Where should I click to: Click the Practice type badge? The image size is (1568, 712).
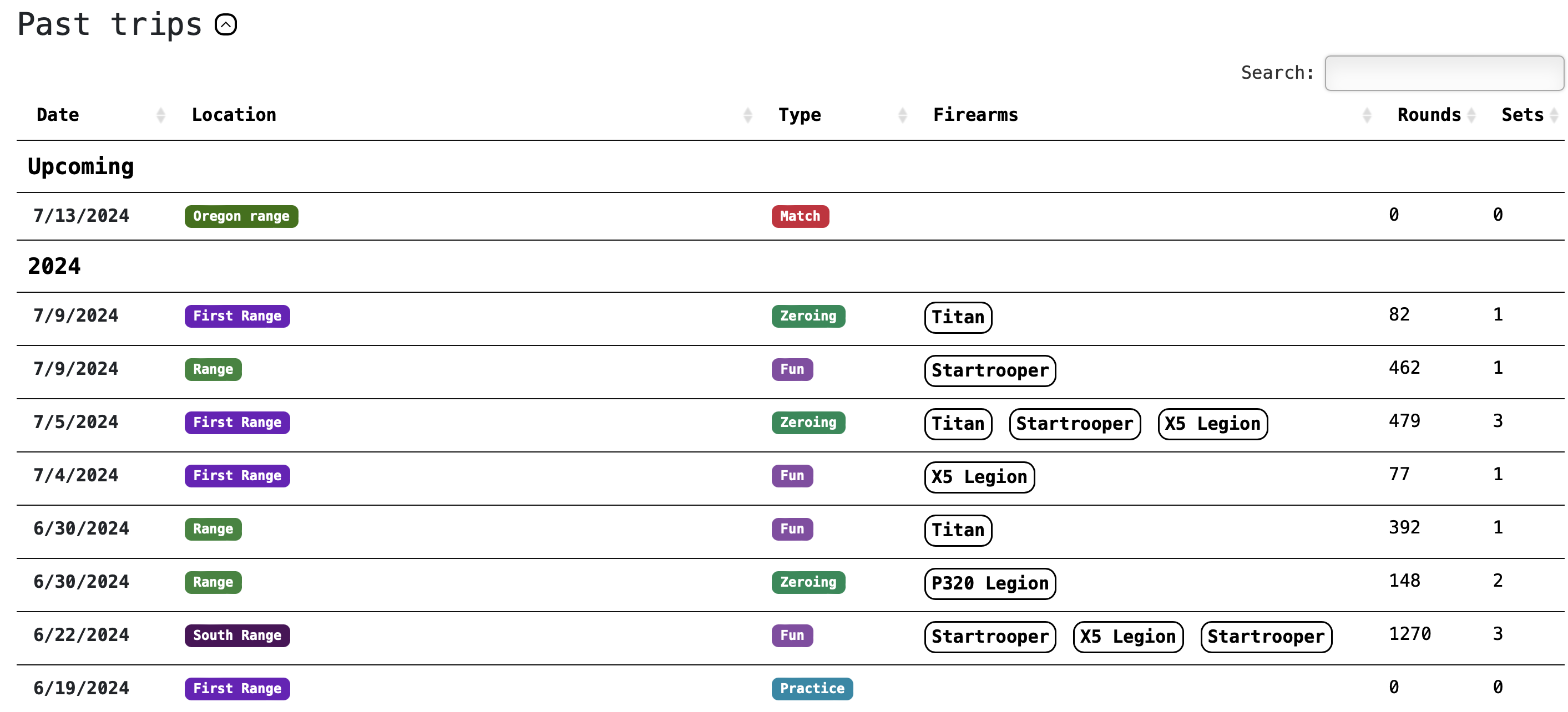(812, 688)
